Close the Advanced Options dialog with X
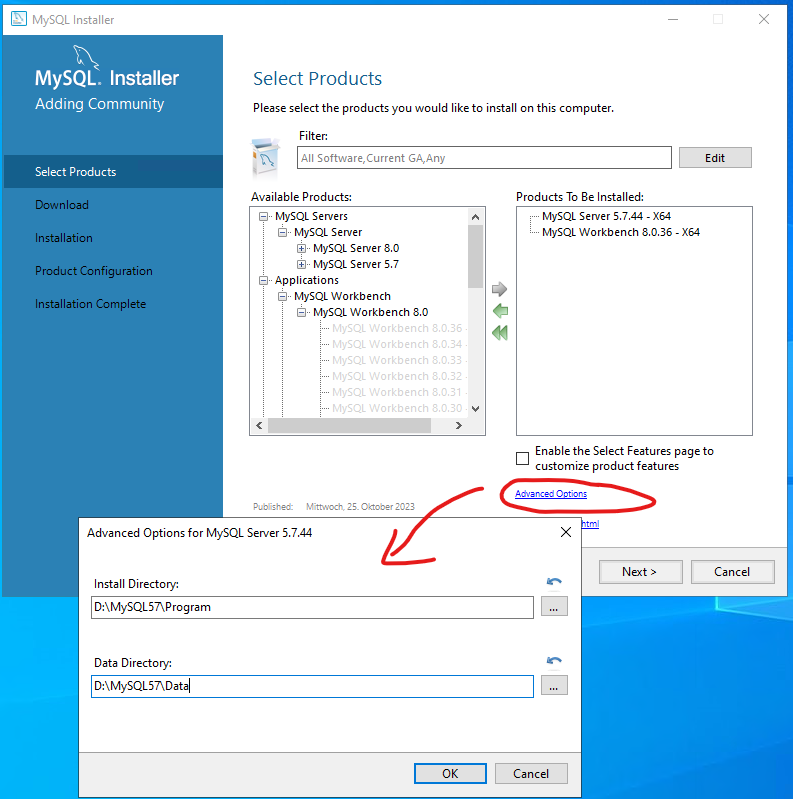Screen dimensions: 793x799 [566, 532]
